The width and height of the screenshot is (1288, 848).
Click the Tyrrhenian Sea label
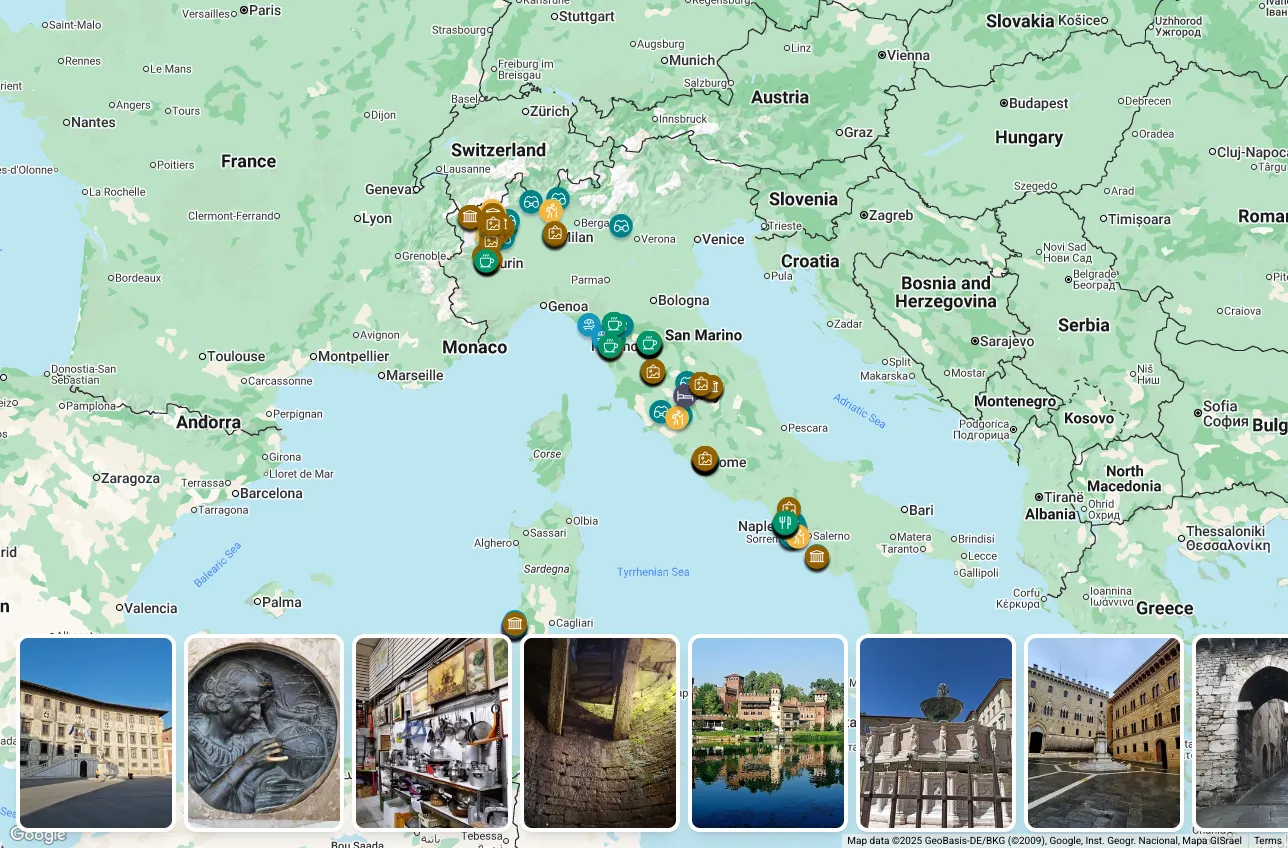click(x=653, y=572)
